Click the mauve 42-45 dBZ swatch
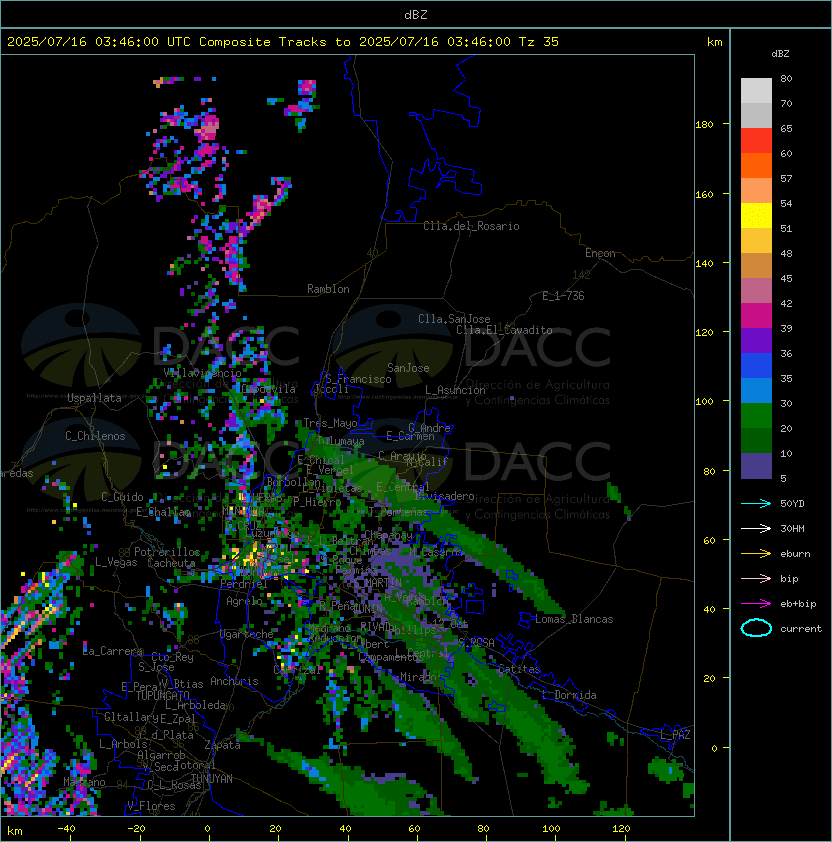832x842 pixels. (756, 291)
